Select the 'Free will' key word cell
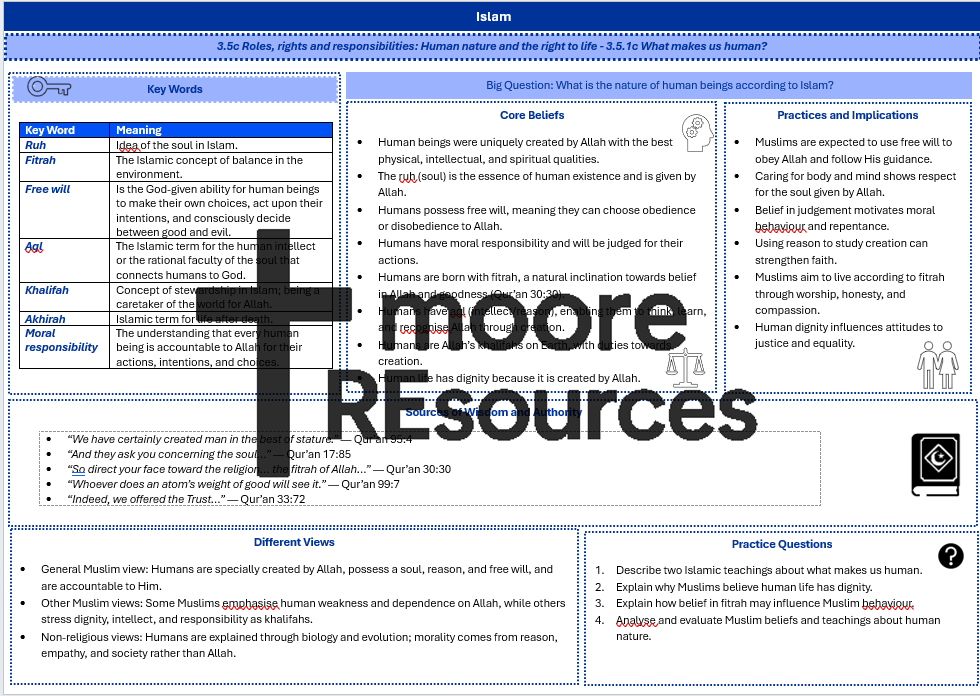The height and width of the screenshot is (696, 980). coord(64,210)
